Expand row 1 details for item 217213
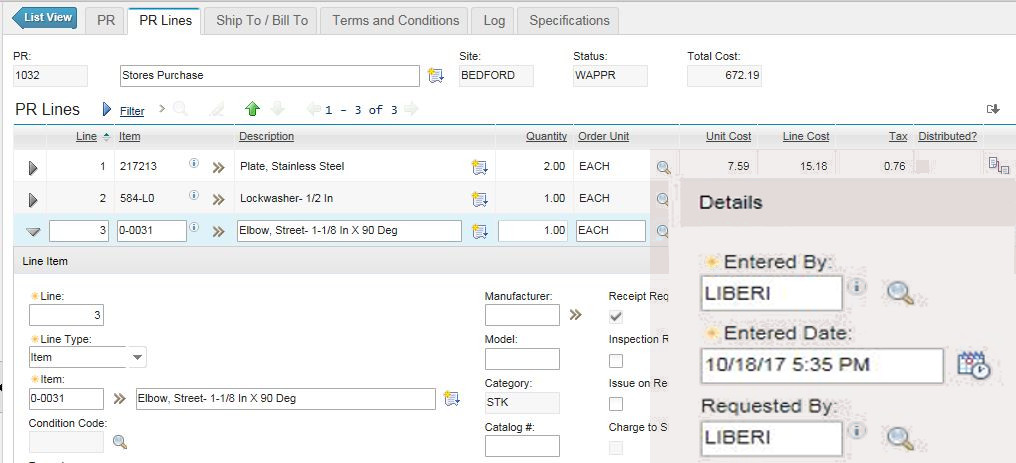The image size is (1016, 463). point(33,168)
